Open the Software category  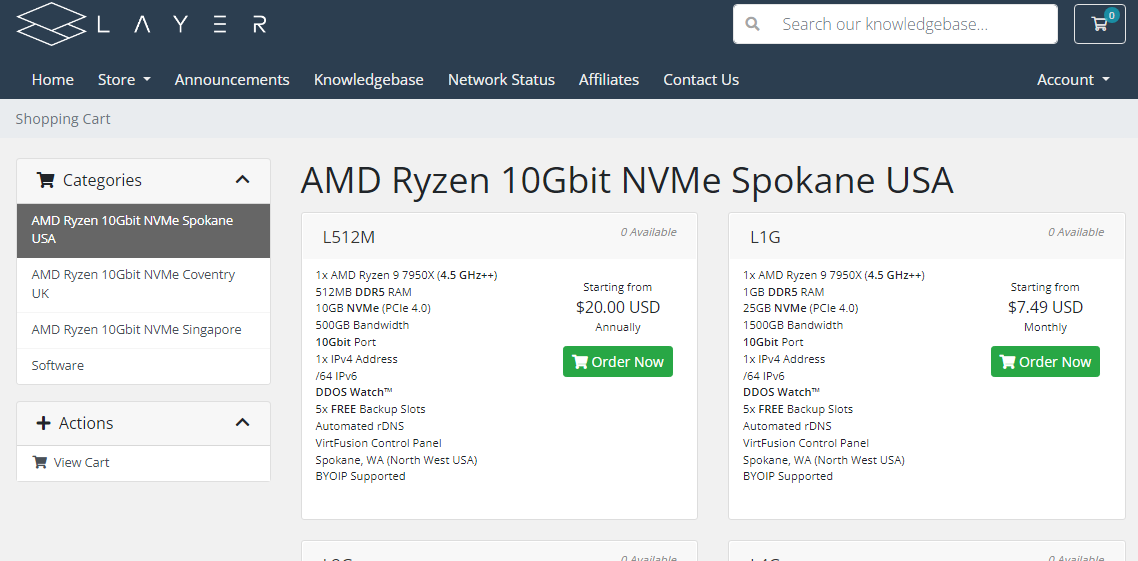144,366
